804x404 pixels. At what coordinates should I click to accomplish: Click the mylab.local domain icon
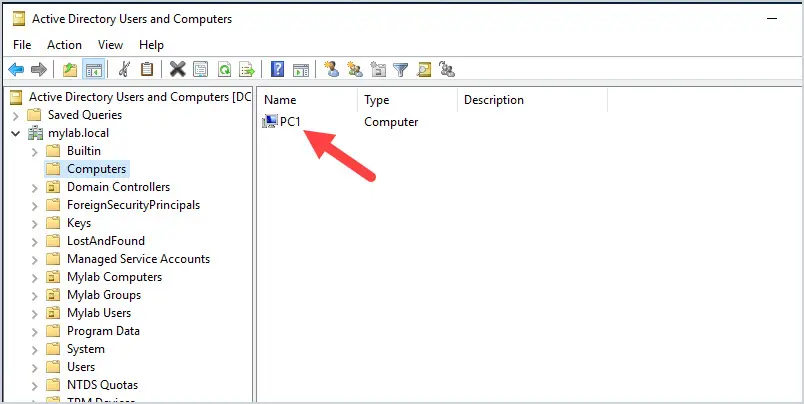35,133
